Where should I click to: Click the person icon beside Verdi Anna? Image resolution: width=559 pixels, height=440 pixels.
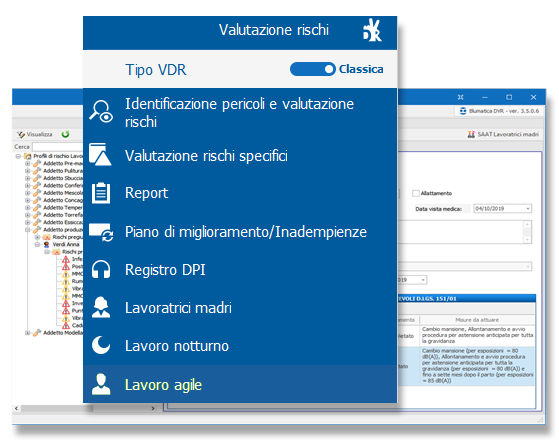(x=46, y=245)
